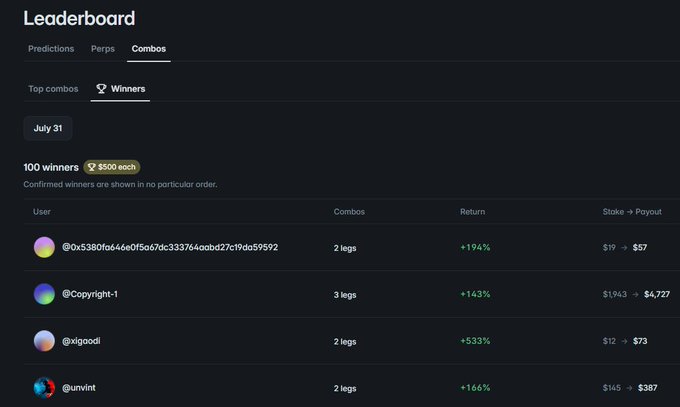Open profile @0x5380fa646e0f5a67dc333764aabd27c19da59592
Viewport: 680px width, 407px height.
click(170, 247)
